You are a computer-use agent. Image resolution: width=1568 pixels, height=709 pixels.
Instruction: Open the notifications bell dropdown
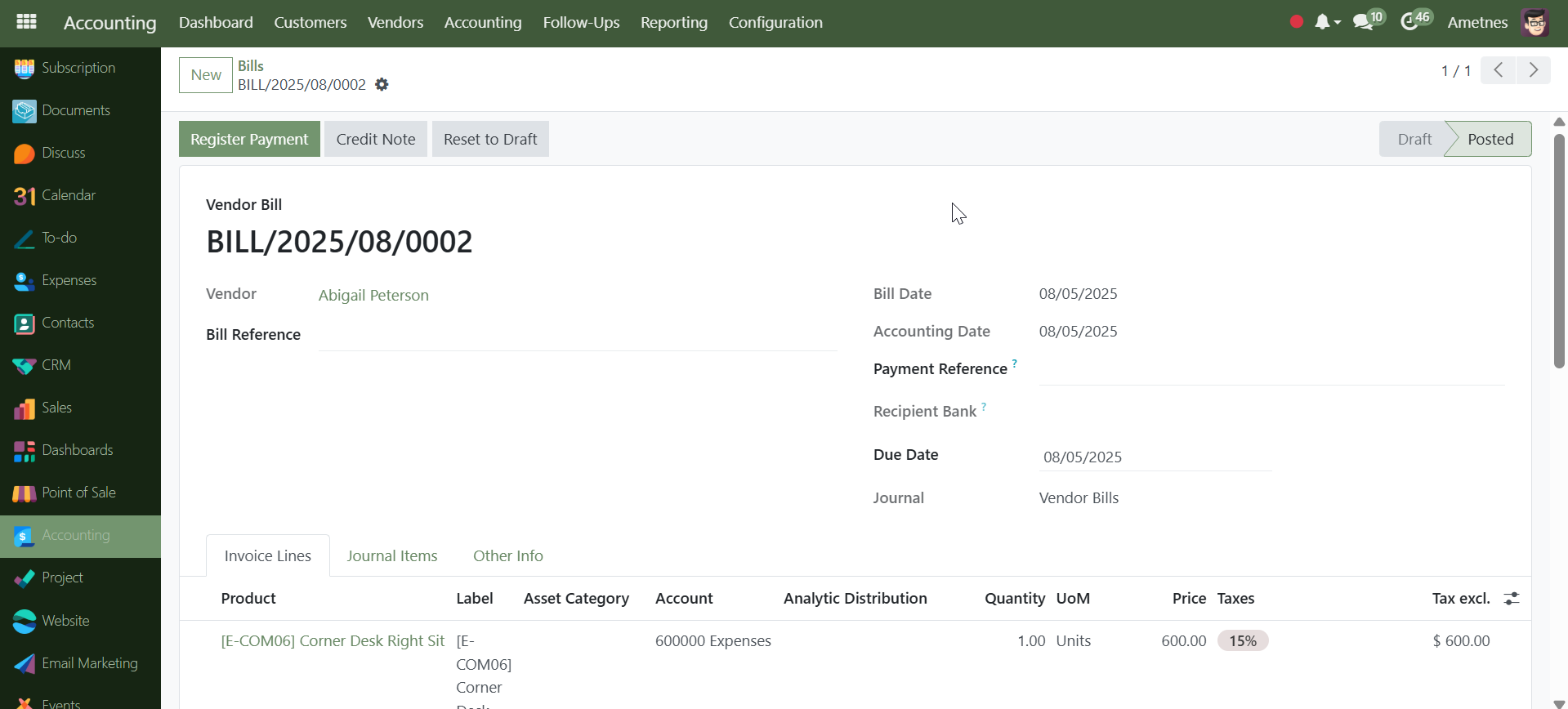[1326, 22]
